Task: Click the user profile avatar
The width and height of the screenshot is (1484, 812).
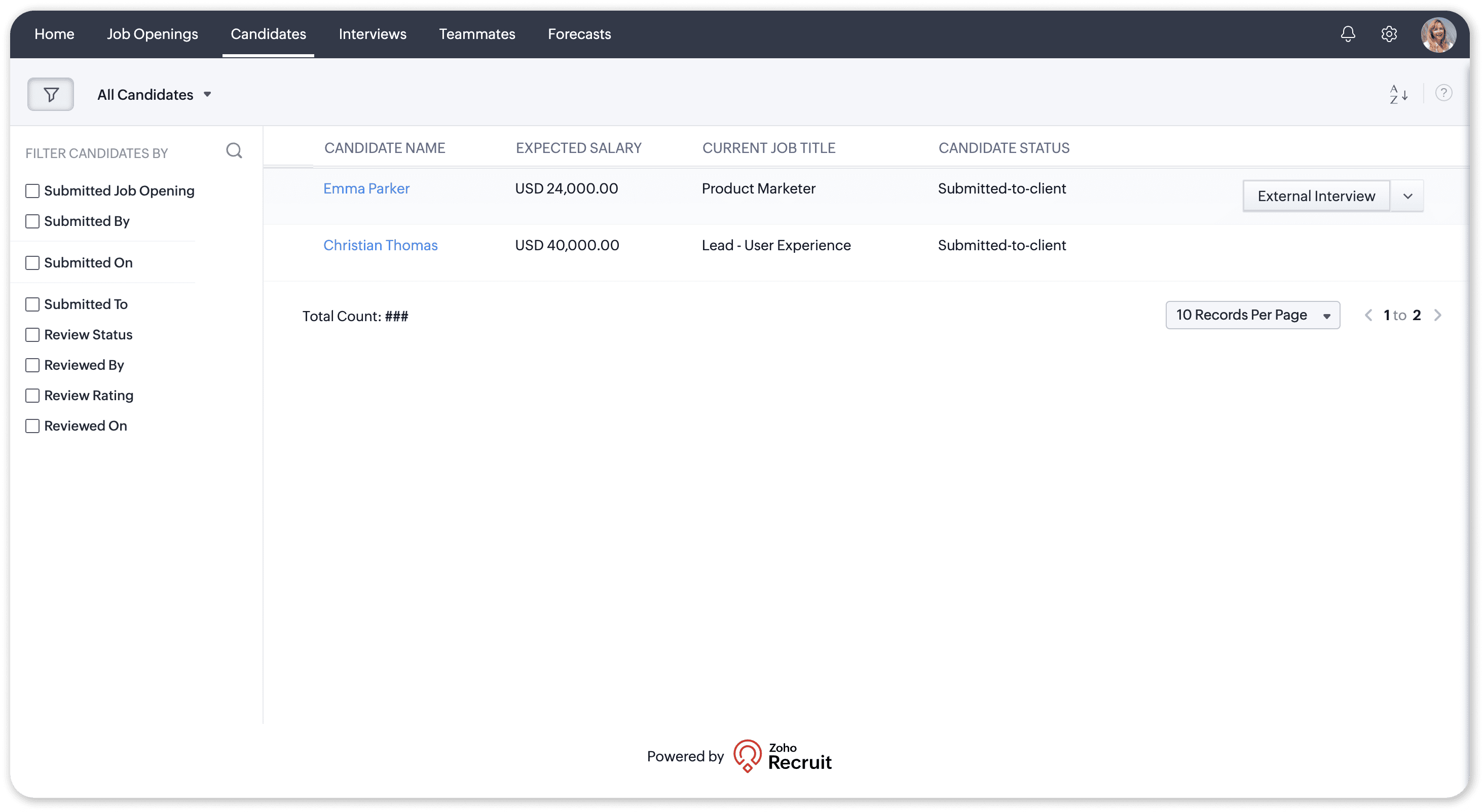Action: (x=1438, y=34)
